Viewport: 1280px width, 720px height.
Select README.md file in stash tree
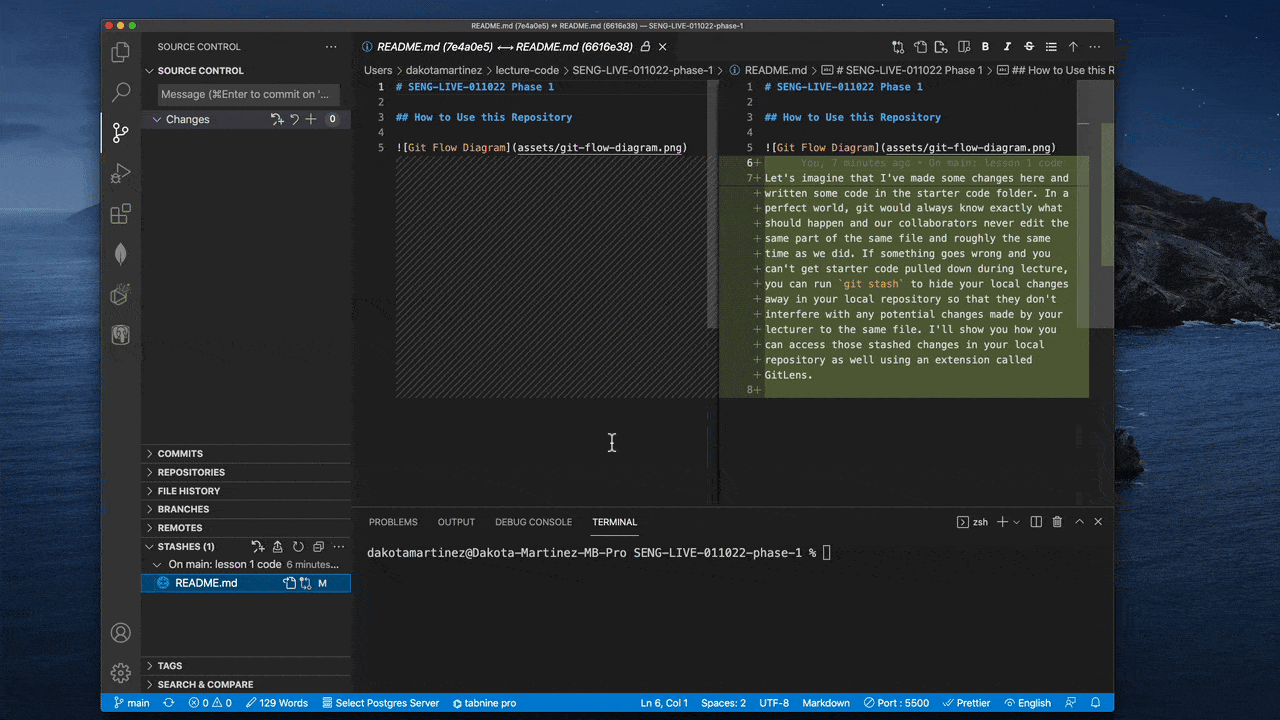click(x=207, y=583)
